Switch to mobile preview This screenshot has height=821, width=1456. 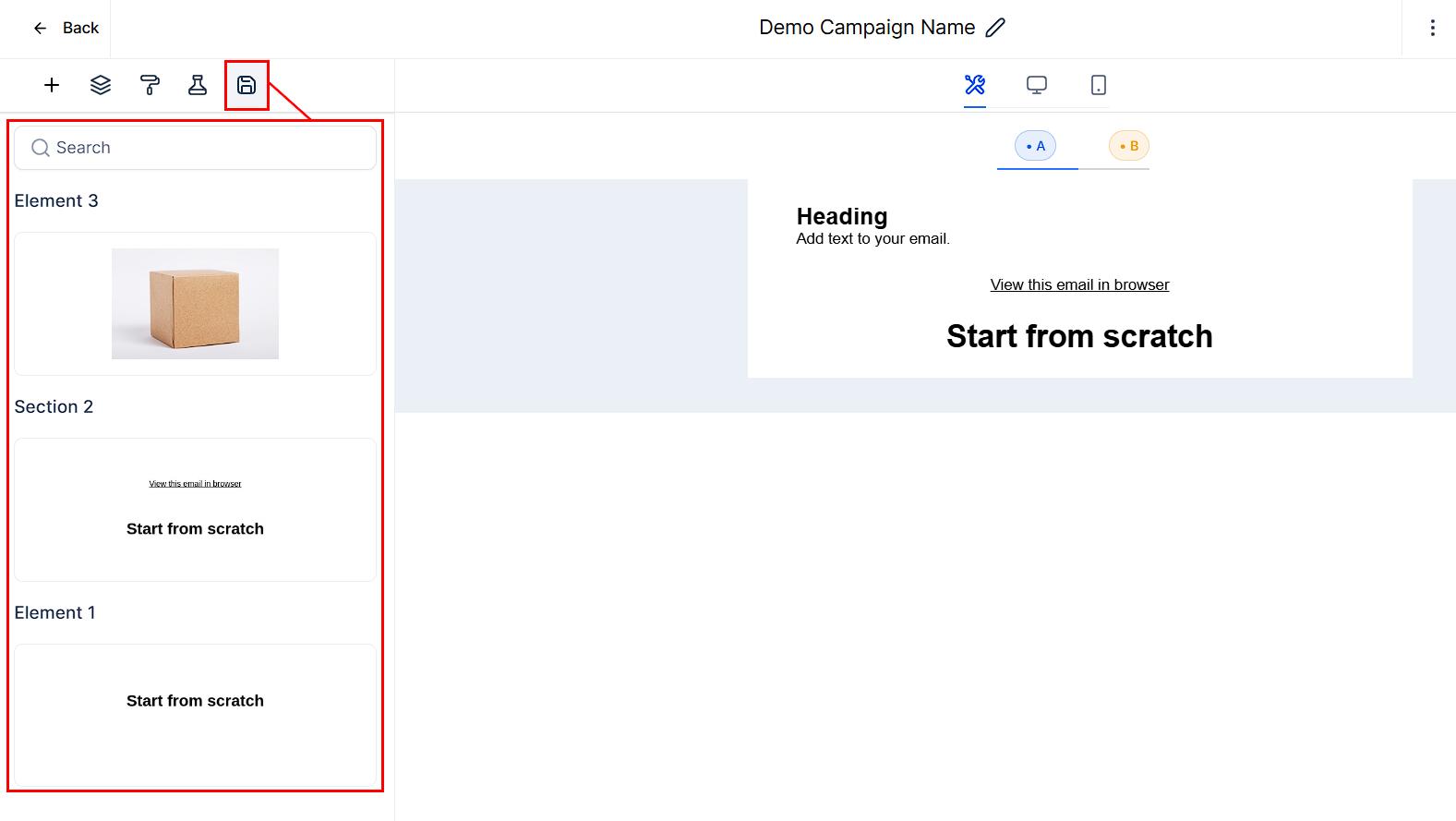(1099, 85)
